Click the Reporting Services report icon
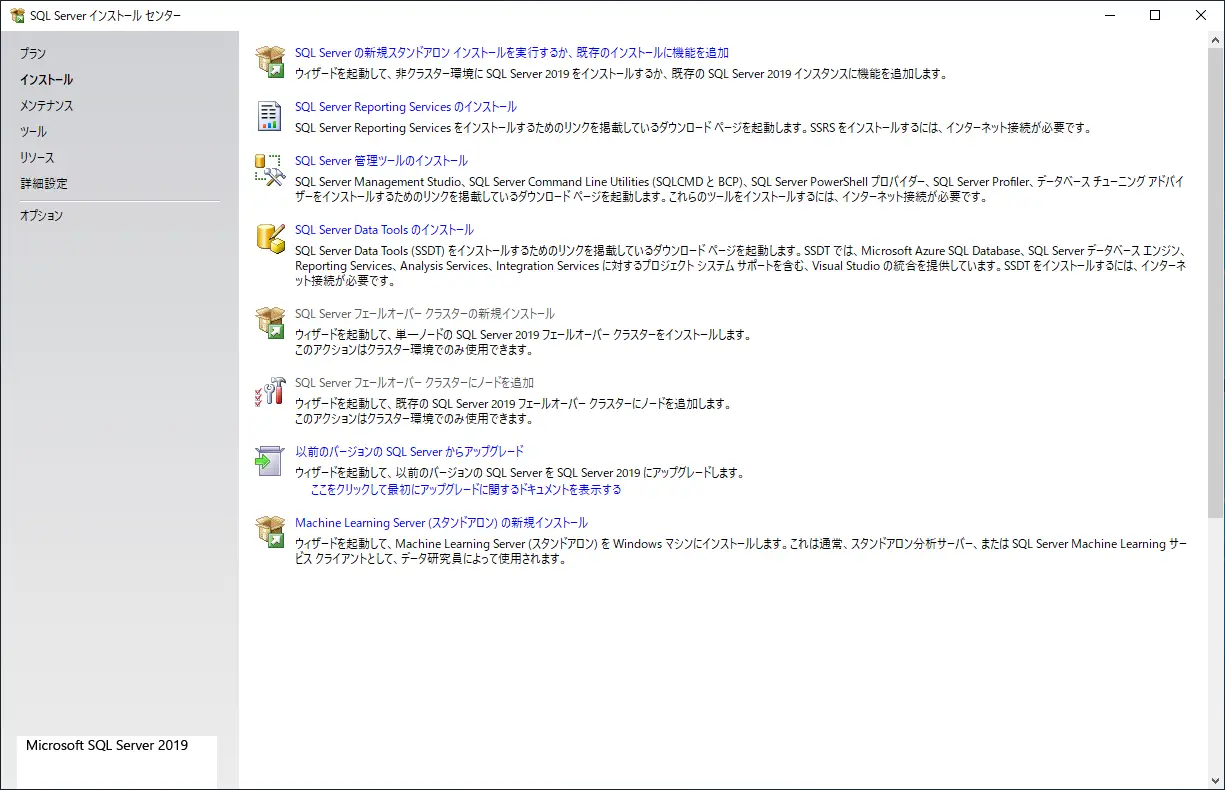The image size is (1225, 790). tap(269, 116)
